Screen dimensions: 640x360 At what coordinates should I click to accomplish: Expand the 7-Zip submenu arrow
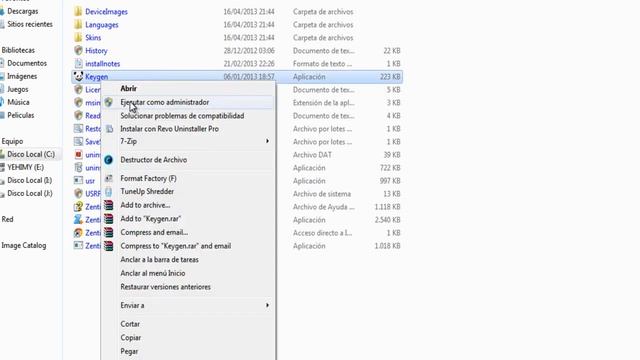pyautogui.click(x=267, y=141)
